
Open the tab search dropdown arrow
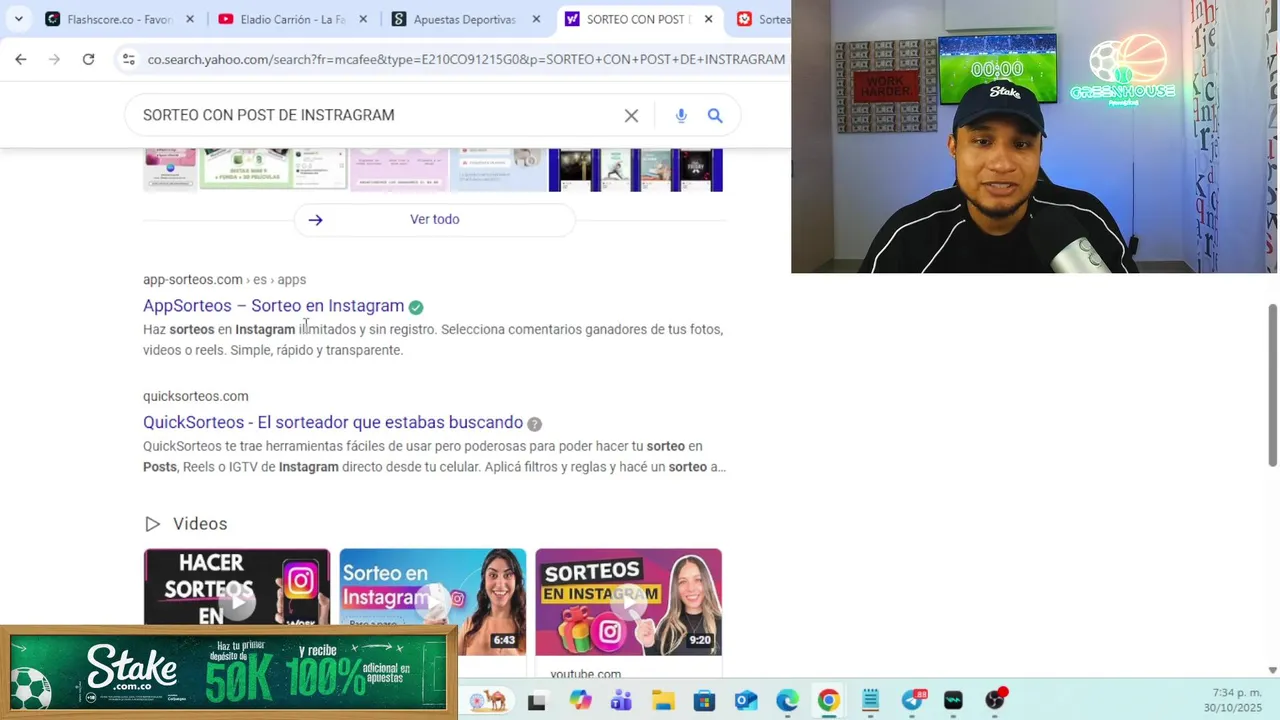[x=18, y=19]
